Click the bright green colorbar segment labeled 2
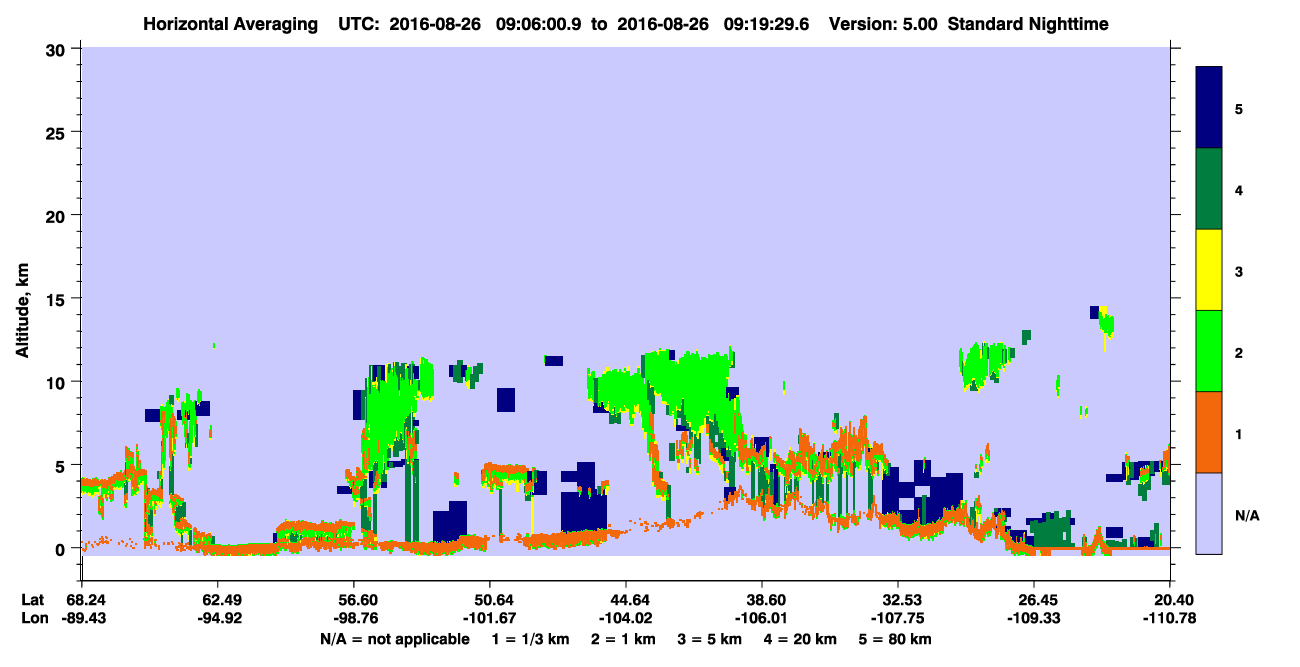This screenshot has height=667, width=1300. coord(1209,351)
